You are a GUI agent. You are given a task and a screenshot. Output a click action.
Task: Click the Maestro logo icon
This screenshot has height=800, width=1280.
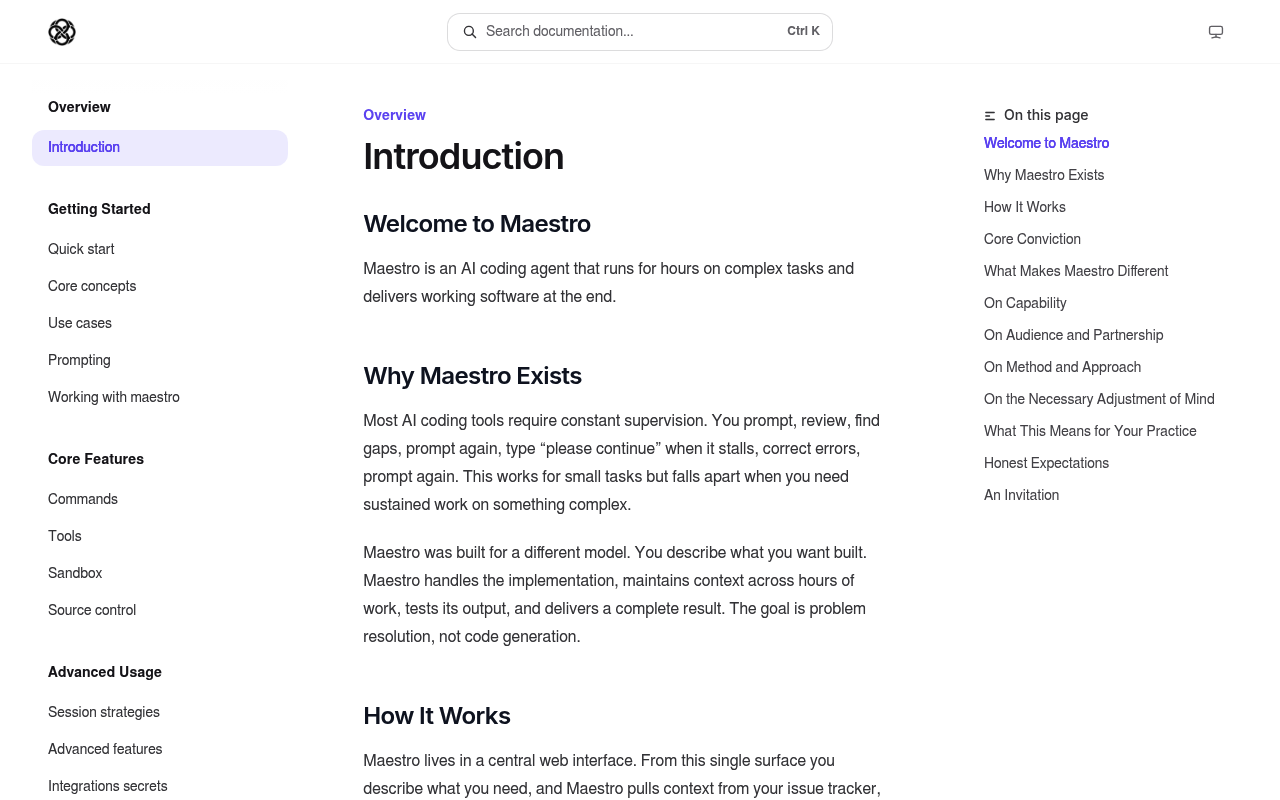62,32
